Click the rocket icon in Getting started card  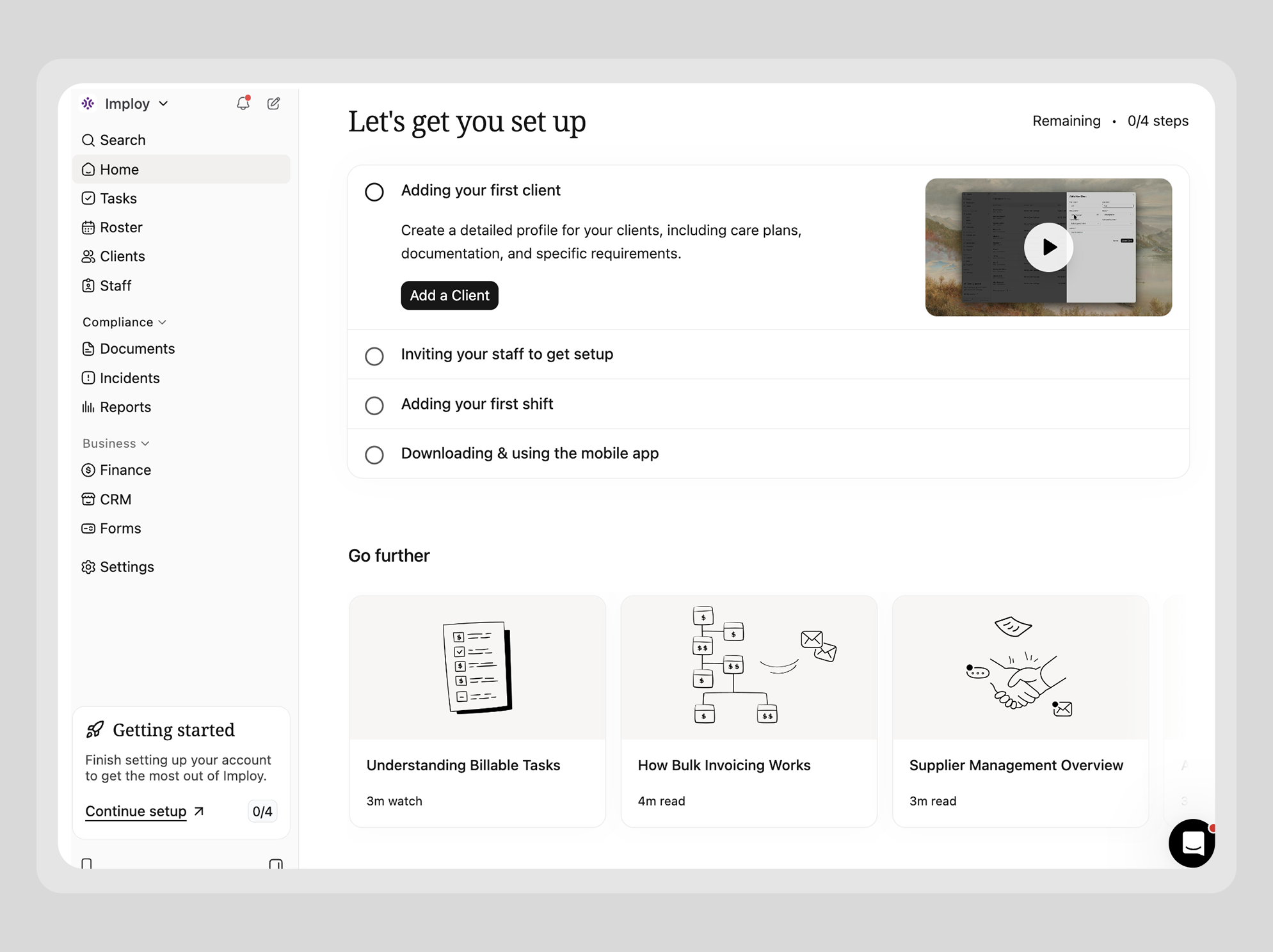(x=95, y=729)
